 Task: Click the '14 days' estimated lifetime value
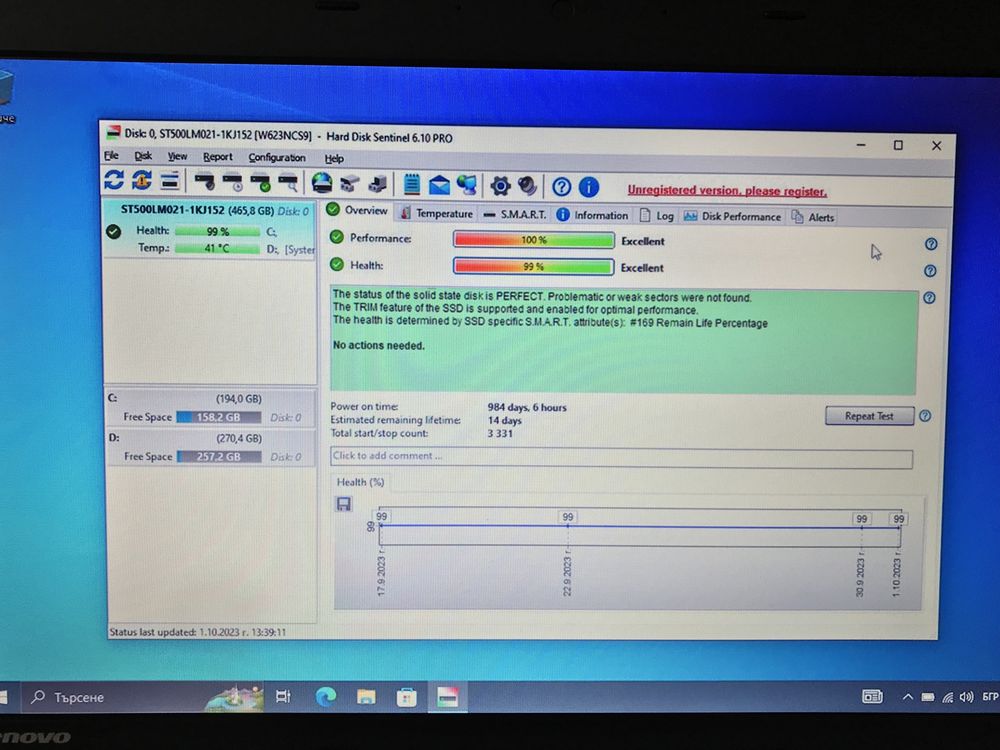504,420
